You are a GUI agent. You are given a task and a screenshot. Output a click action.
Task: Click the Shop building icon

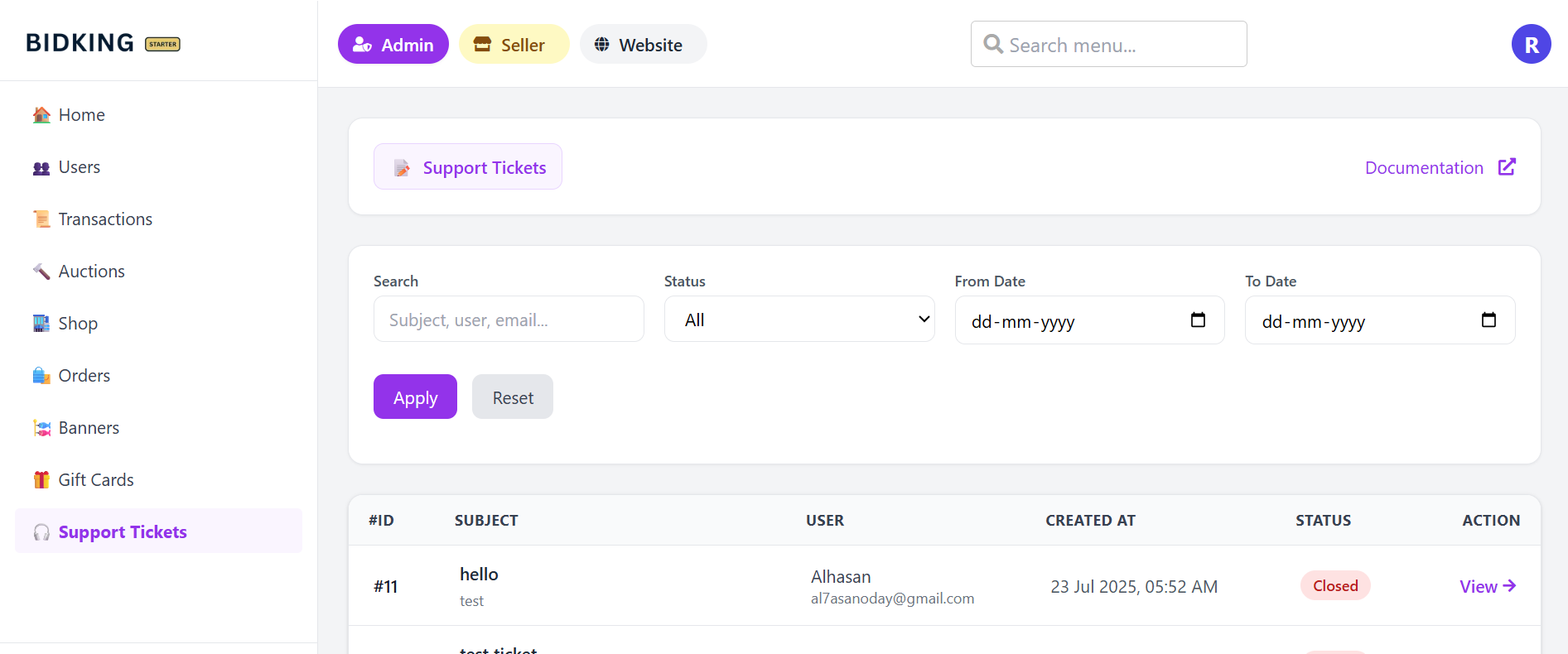[41, 324]
